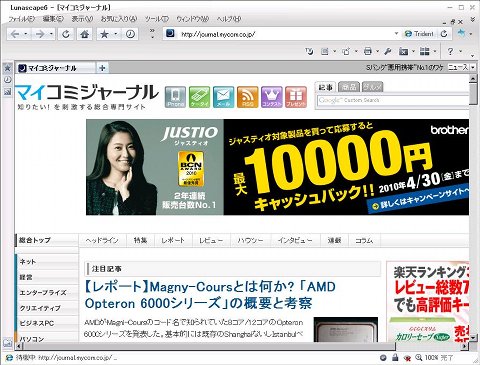The height and width of the screenshot is (365, 480).
Task: Open the mail envelope site icon
Action: pos(223,97)
